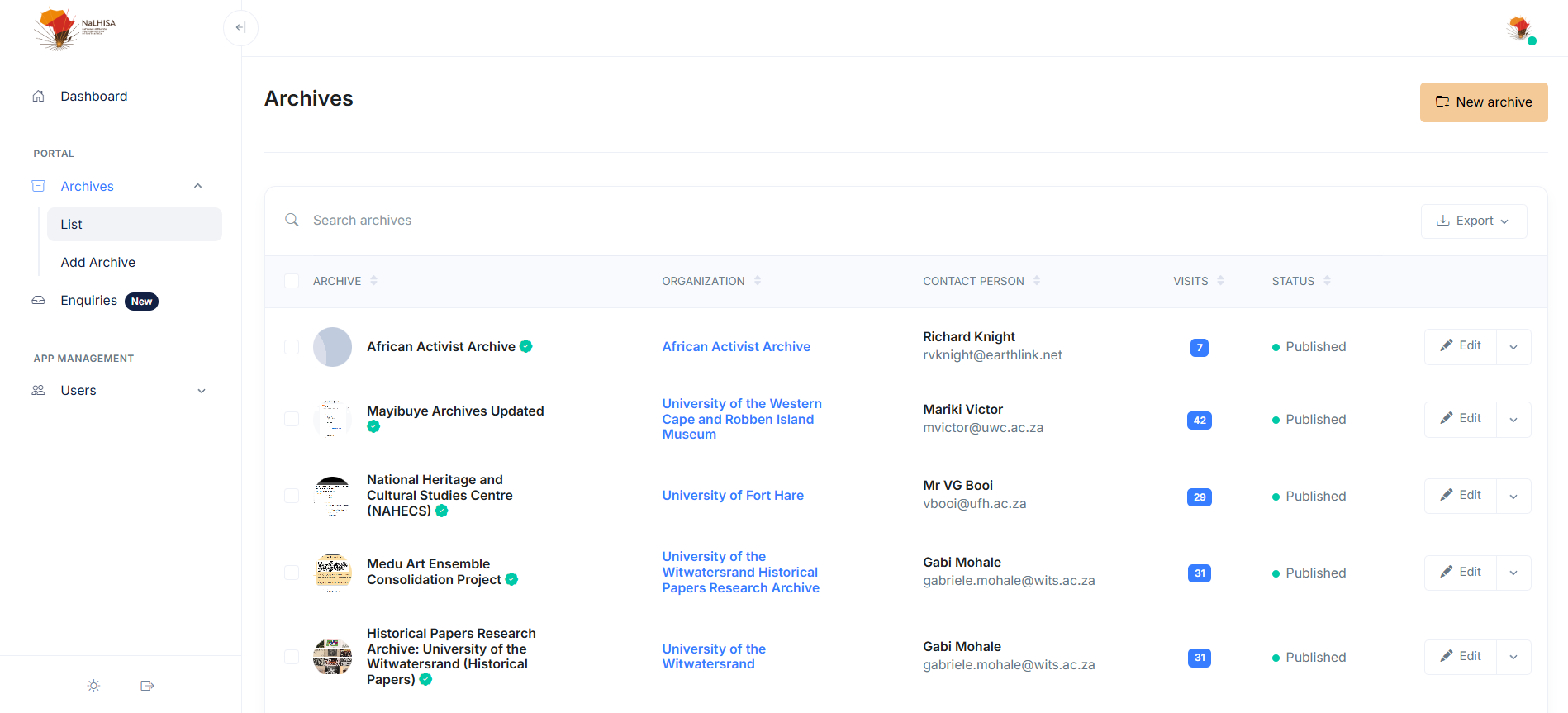Open the Edit dropdown arrow for Historical Papers row
This screenshot has height=713, width=1568.
1513,657
